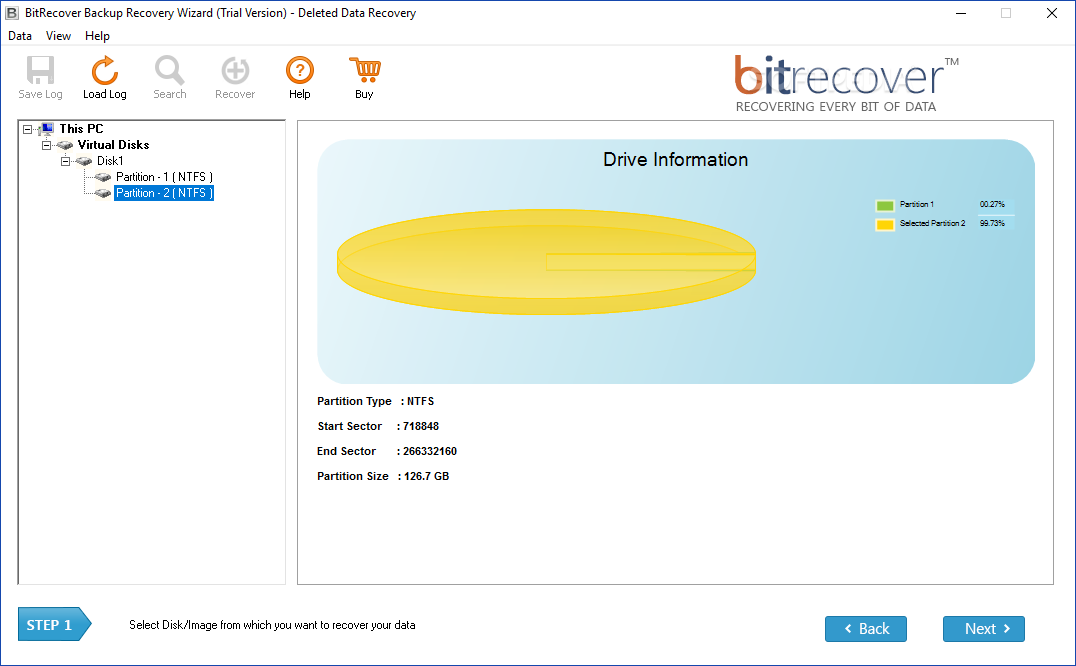Click the Partition - 1 drive icon

pyautogui.click(x=103, y=177)
